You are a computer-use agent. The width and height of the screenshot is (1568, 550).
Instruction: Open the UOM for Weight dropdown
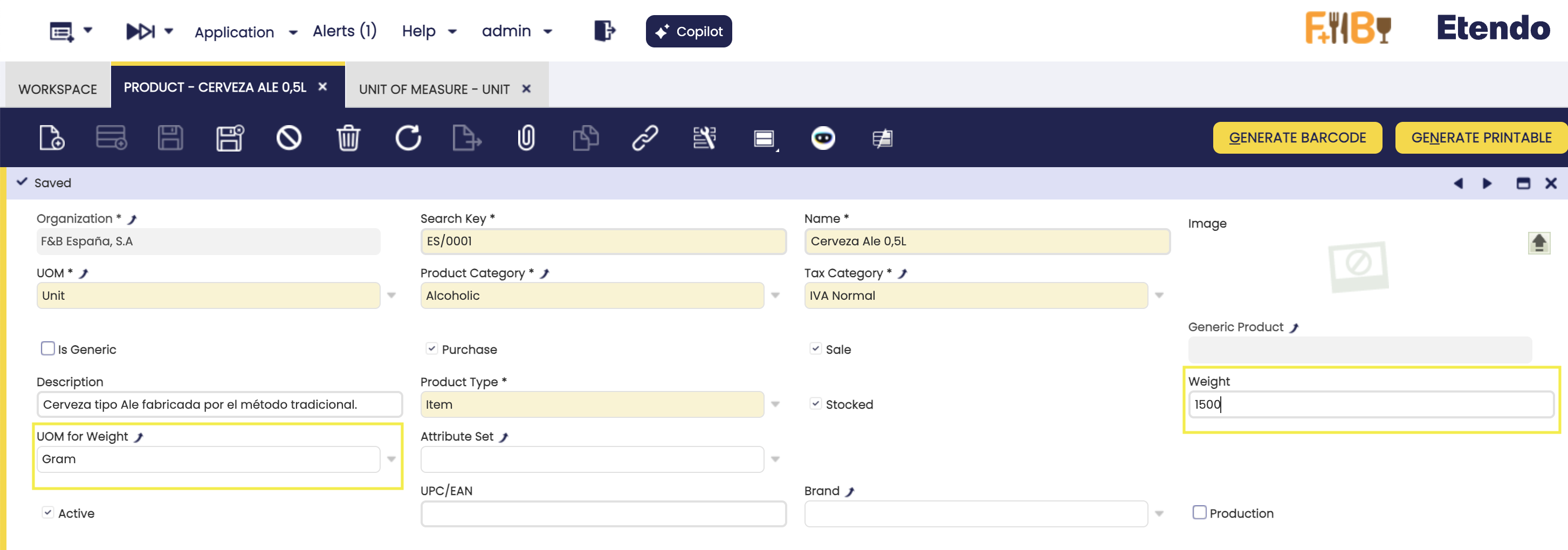pos(391,459)
